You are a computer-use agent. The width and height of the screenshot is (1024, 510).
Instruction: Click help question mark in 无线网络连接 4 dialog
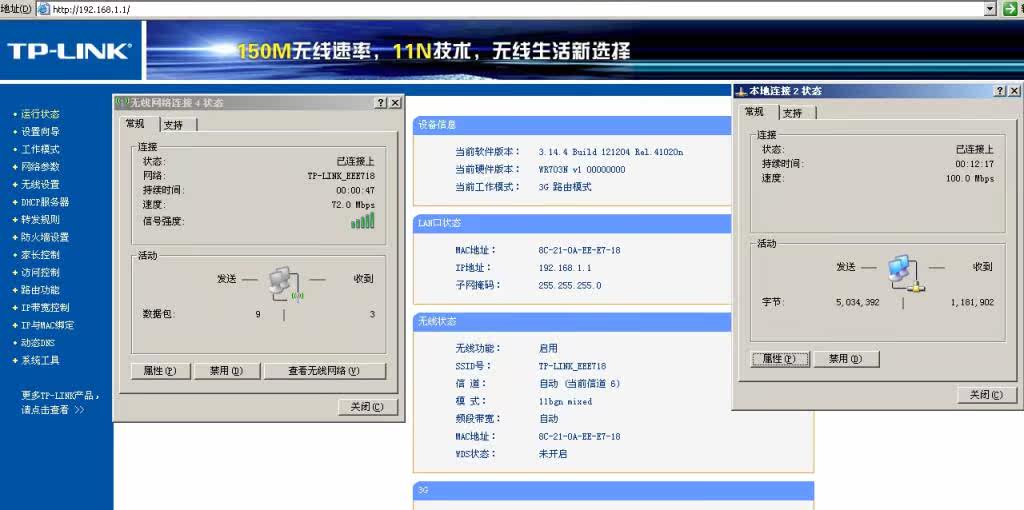pos(381,103)
